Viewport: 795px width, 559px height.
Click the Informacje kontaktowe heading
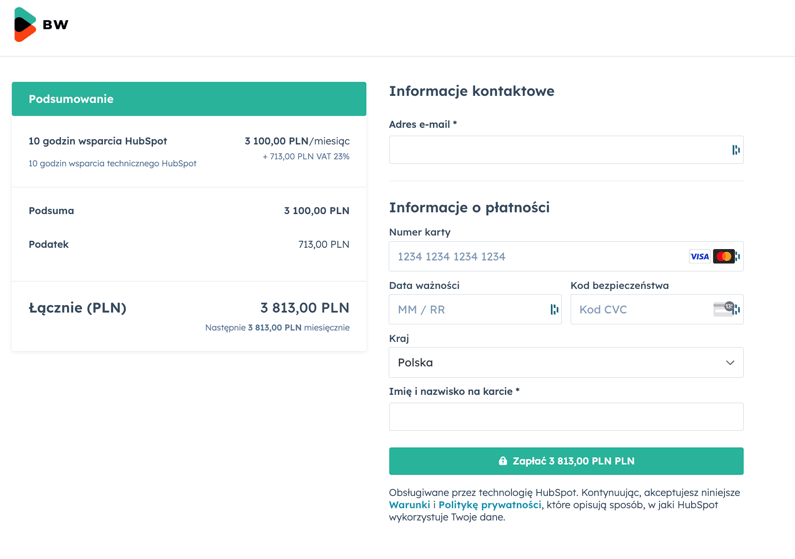472,91
